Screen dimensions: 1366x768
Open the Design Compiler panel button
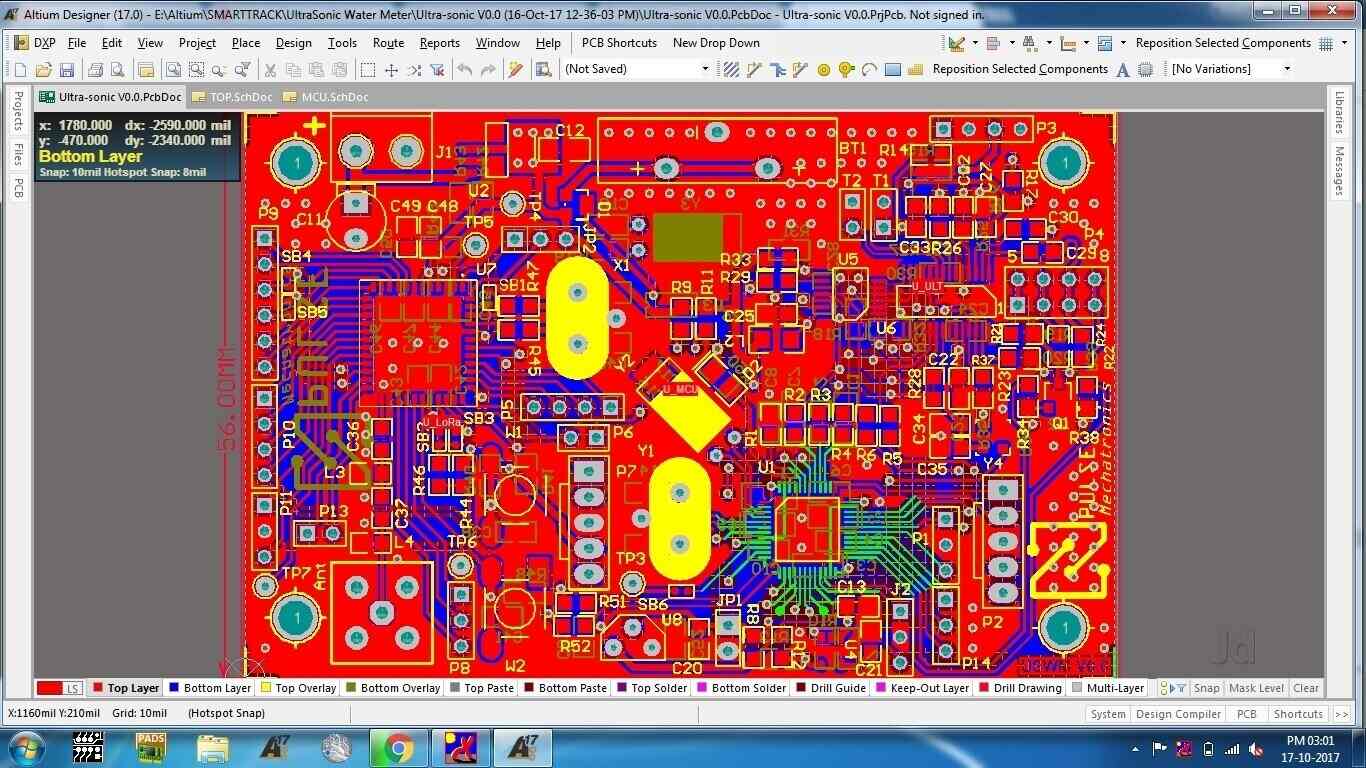1178,714
